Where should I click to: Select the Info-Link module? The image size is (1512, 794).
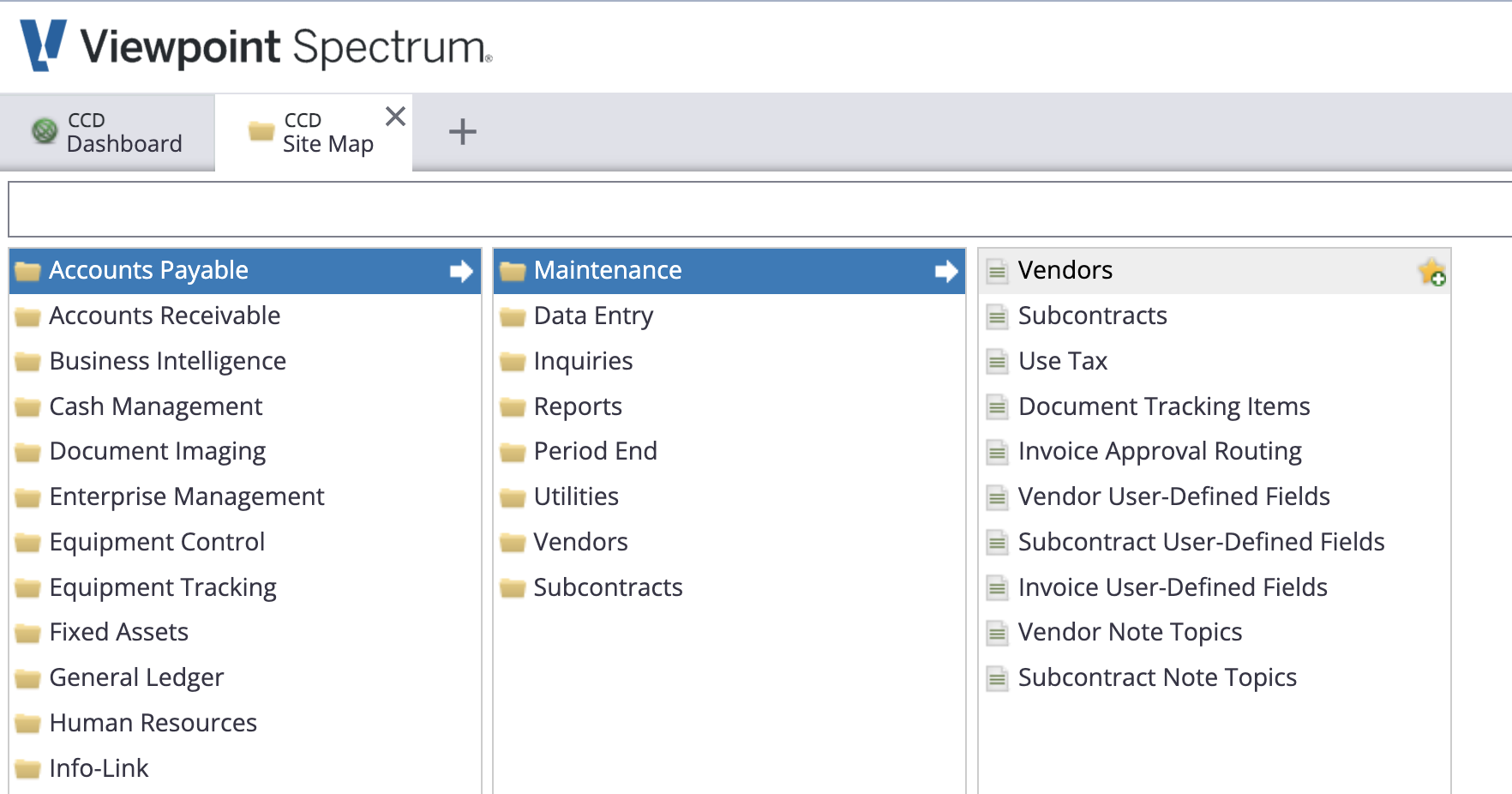tap(245, 768)
